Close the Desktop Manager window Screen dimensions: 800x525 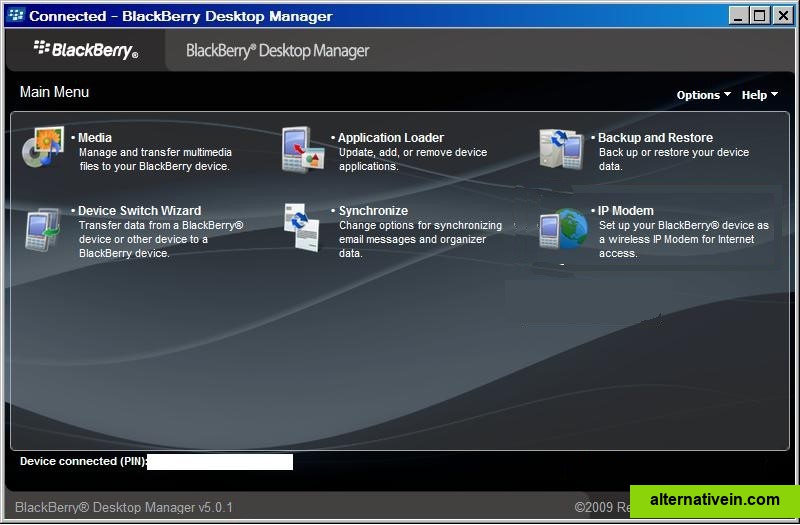(x=783, y=16)
